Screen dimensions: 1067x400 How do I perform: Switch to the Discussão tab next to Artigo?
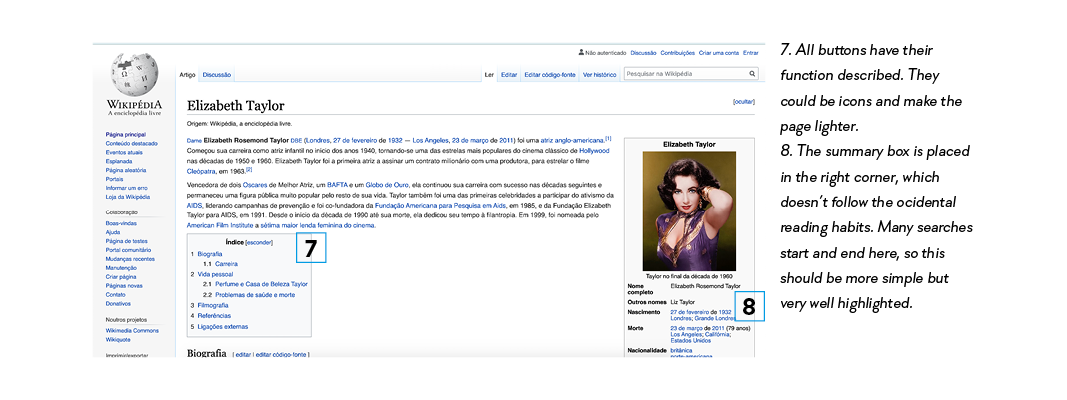click(x=217, y=75)
